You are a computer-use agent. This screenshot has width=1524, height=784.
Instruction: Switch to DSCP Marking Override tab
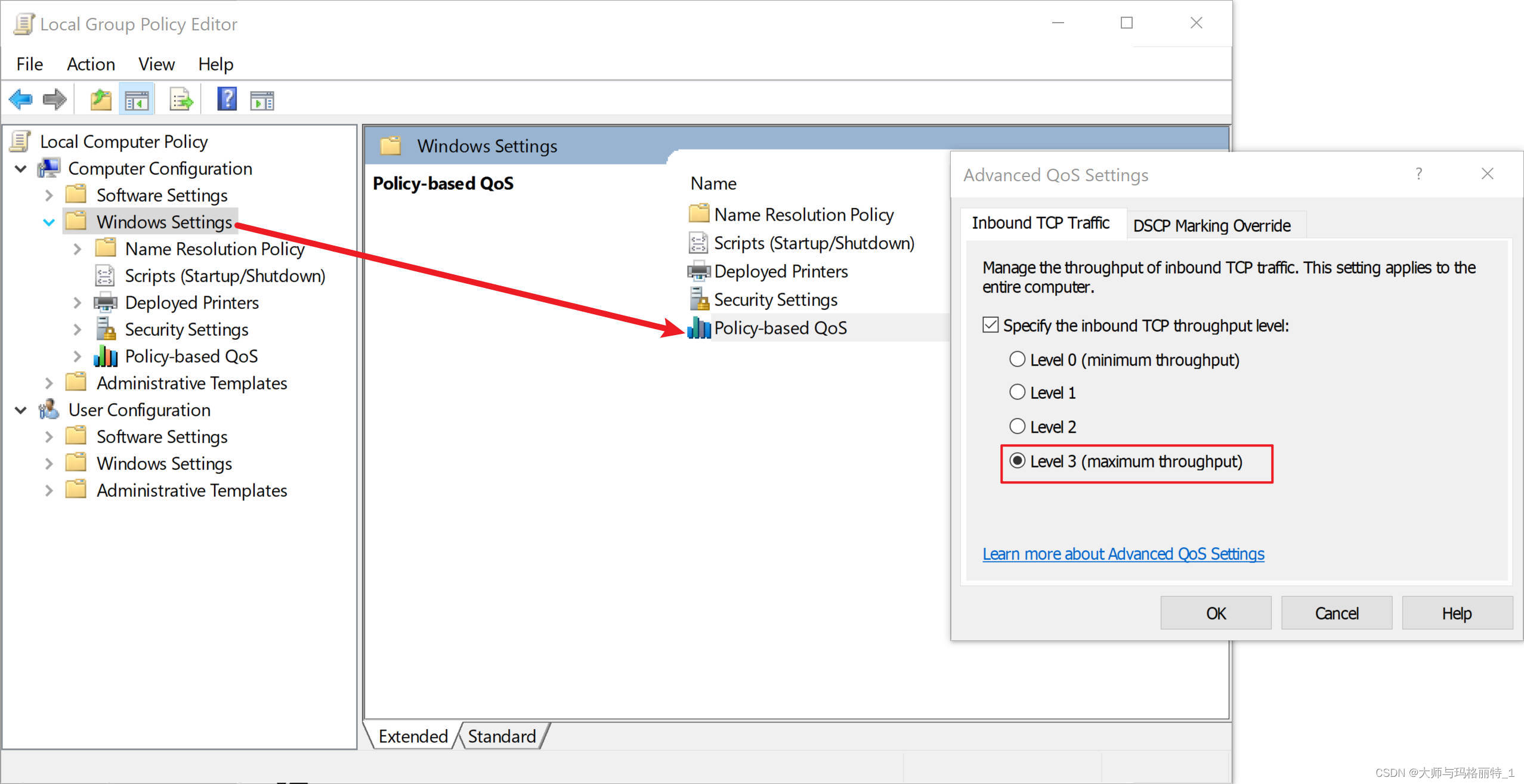[x=1211, y=225]
